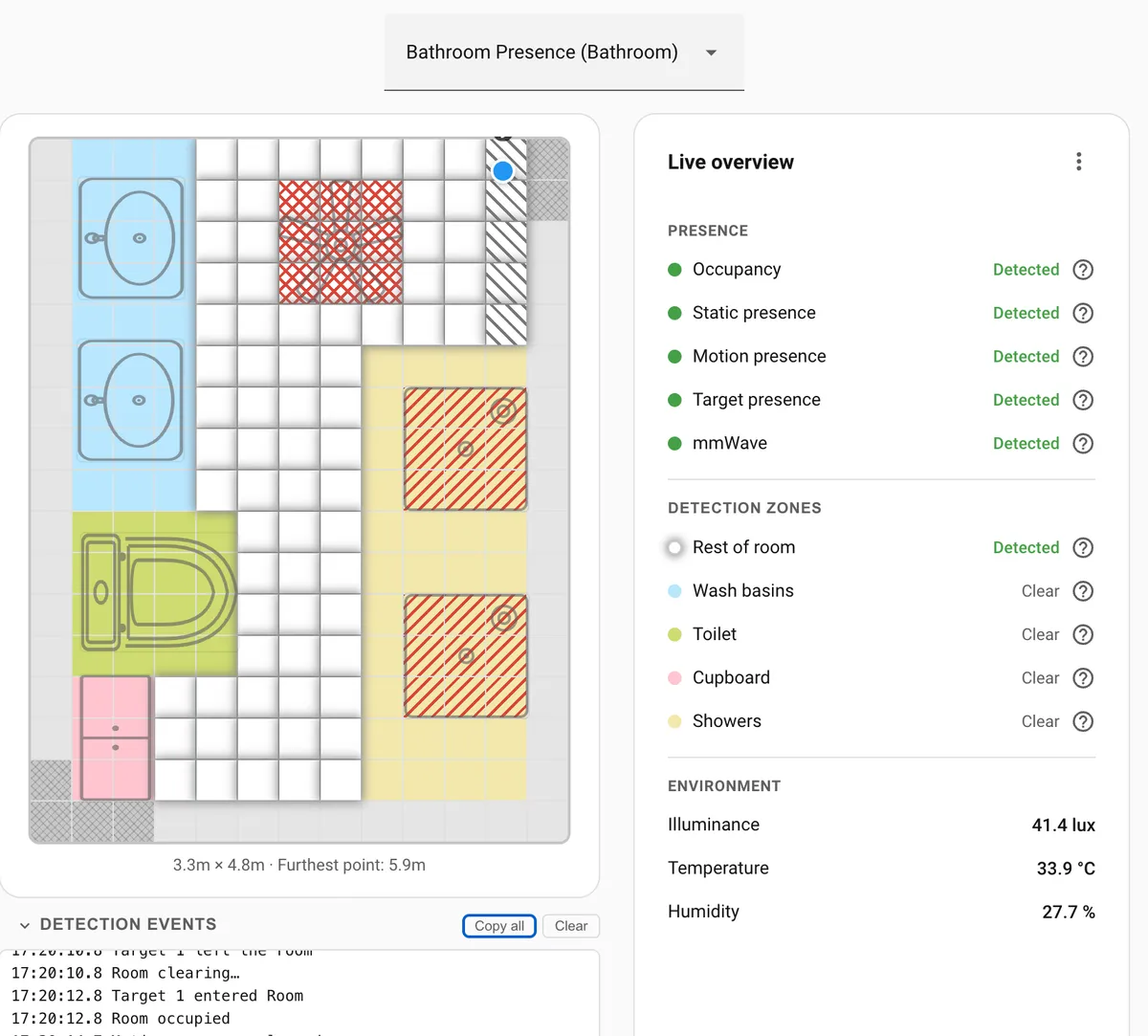Click the Showers yellow color dot
The image size is (1148, 1036).
pyautogui.click(x=674, y=721)
